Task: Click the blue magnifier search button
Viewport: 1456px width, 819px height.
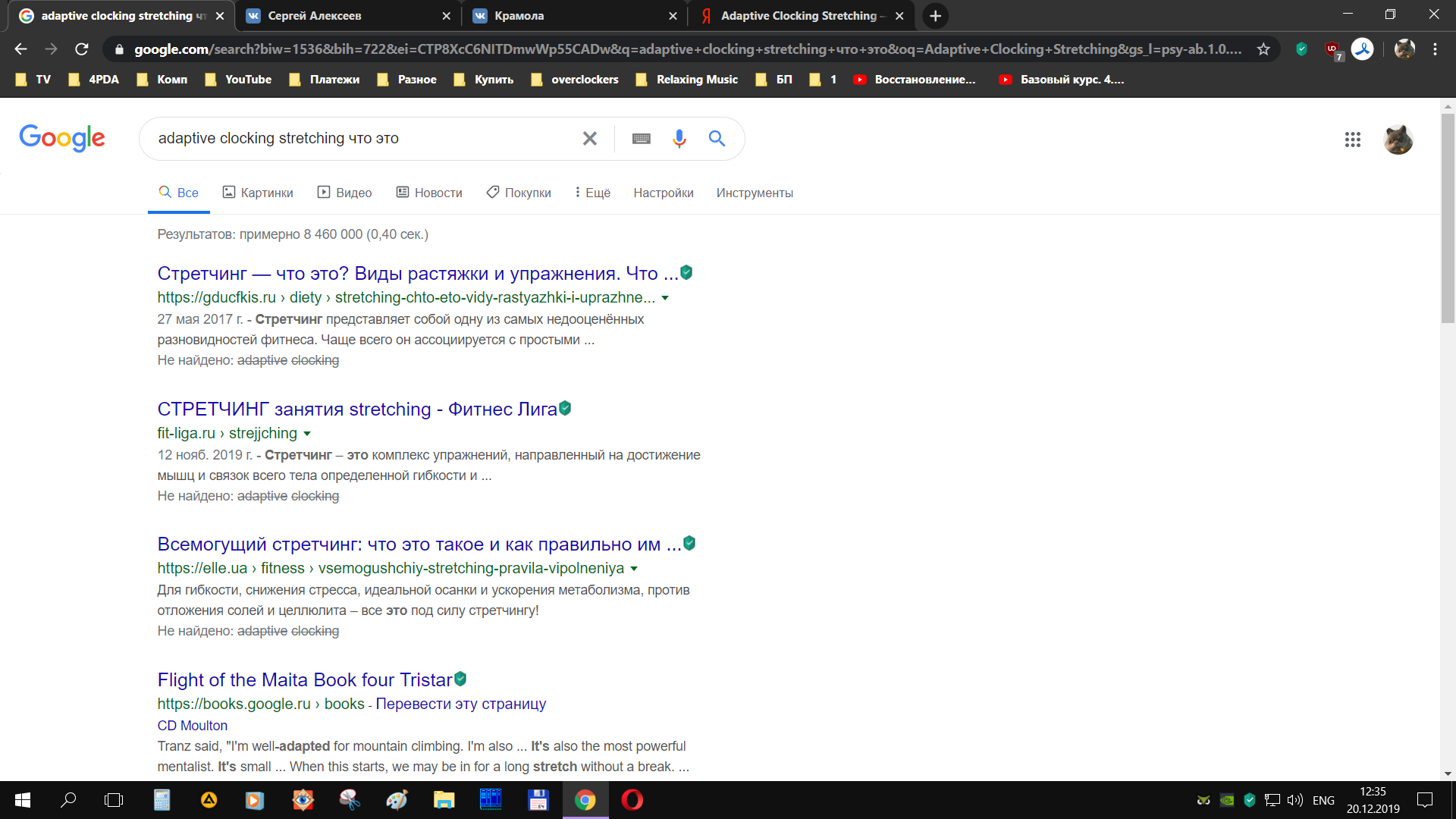Action: pos(717,138)
